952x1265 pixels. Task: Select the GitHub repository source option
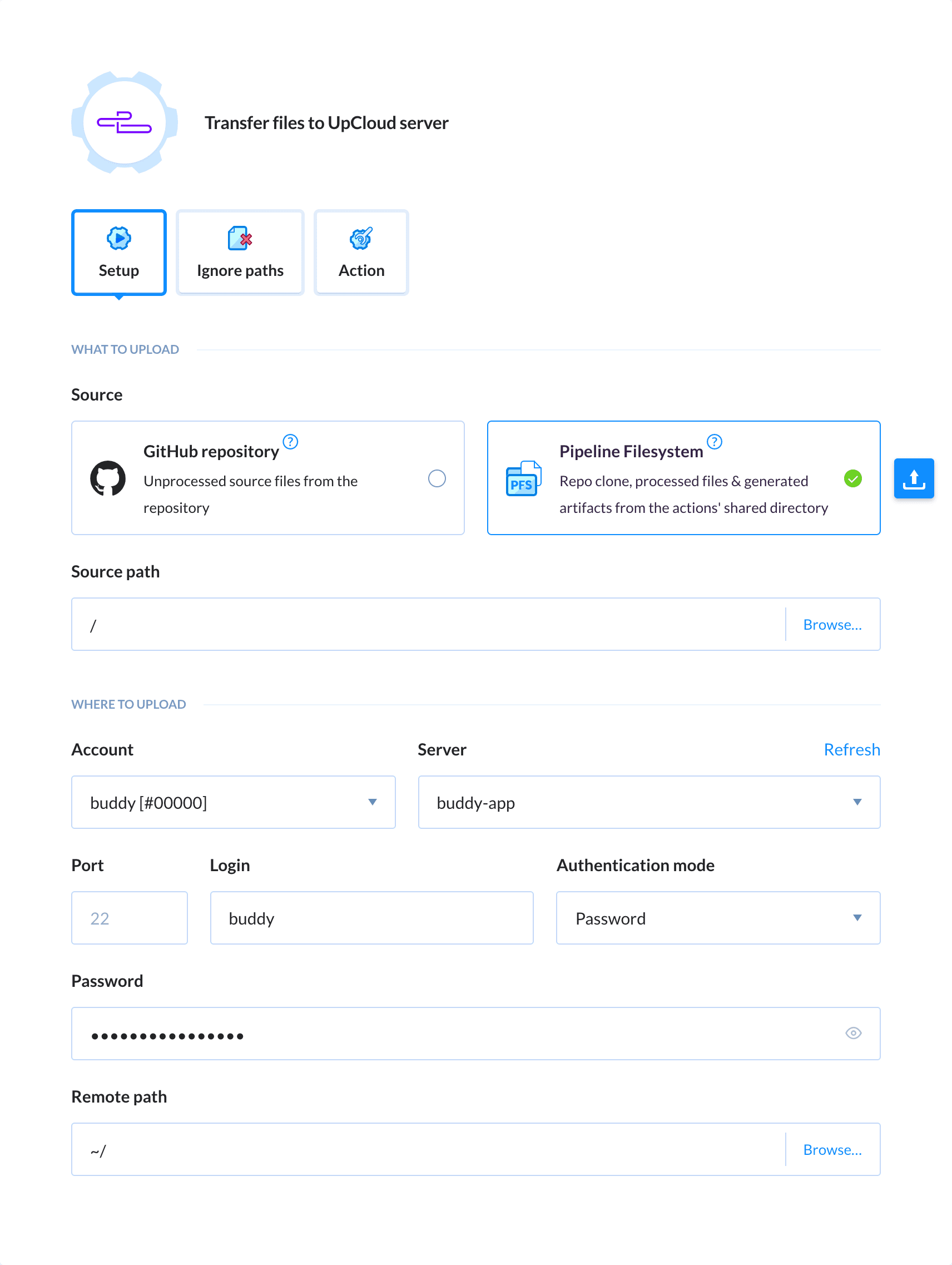pyautogui.click(x=437, y=477)
